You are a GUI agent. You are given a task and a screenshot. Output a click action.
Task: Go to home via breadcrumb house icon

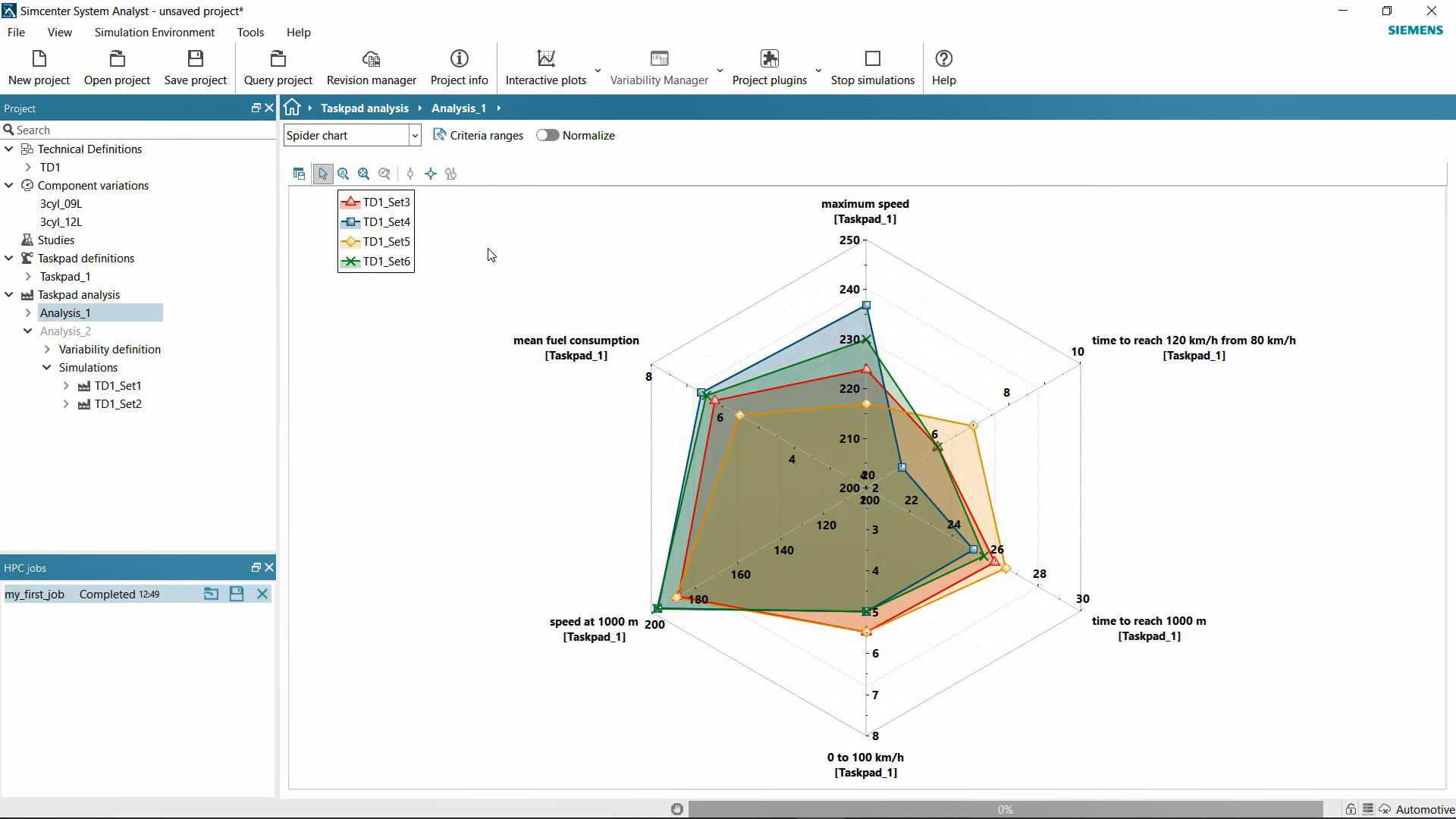tap(292, 108)
